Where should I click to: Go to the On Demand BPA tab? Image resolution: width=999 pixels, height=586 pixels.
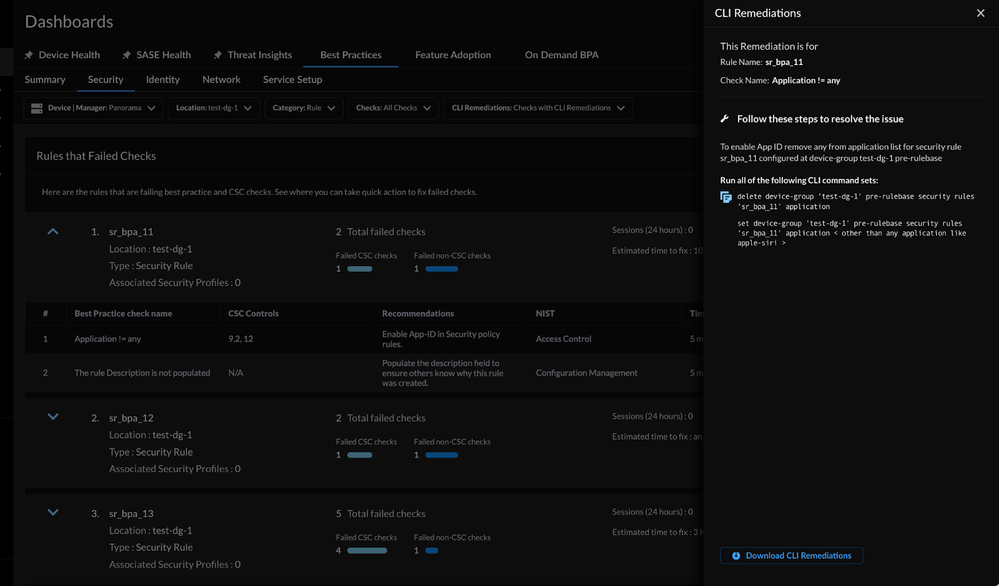click(561, 55)
